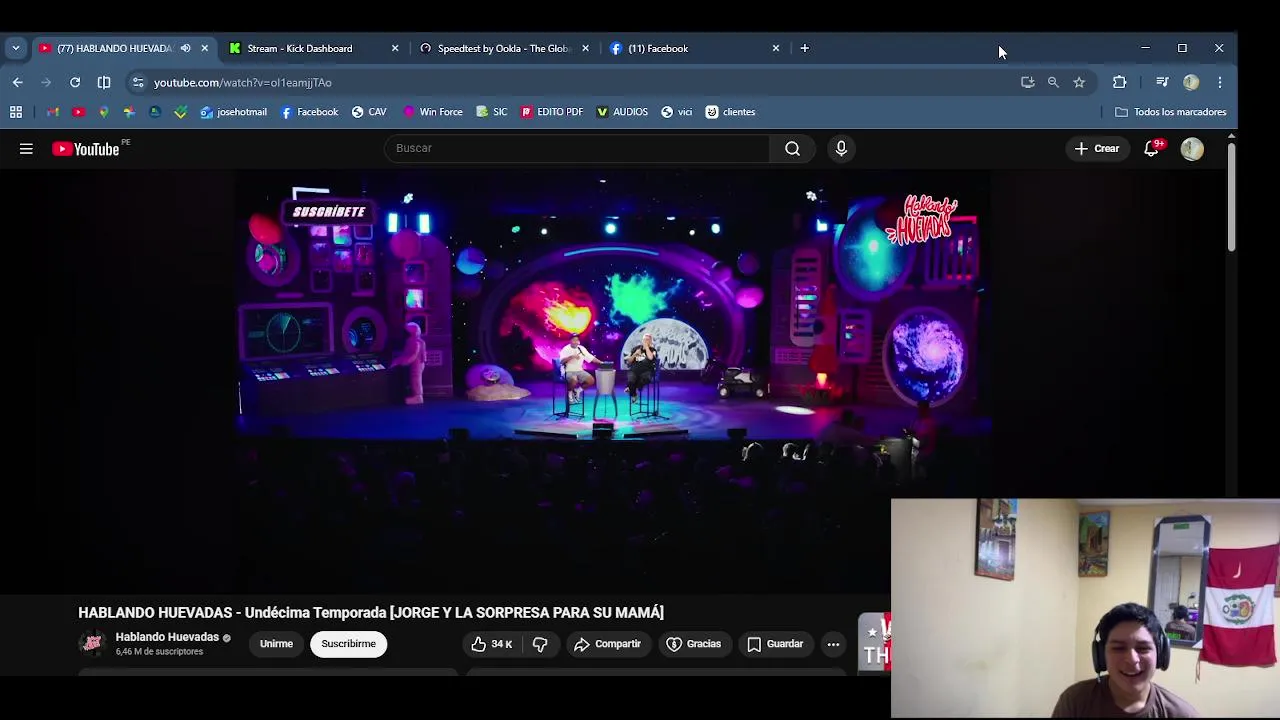Open the YouTube guide hamburger menu
The image size is (1280, 720).
click(x=26, y=149)
